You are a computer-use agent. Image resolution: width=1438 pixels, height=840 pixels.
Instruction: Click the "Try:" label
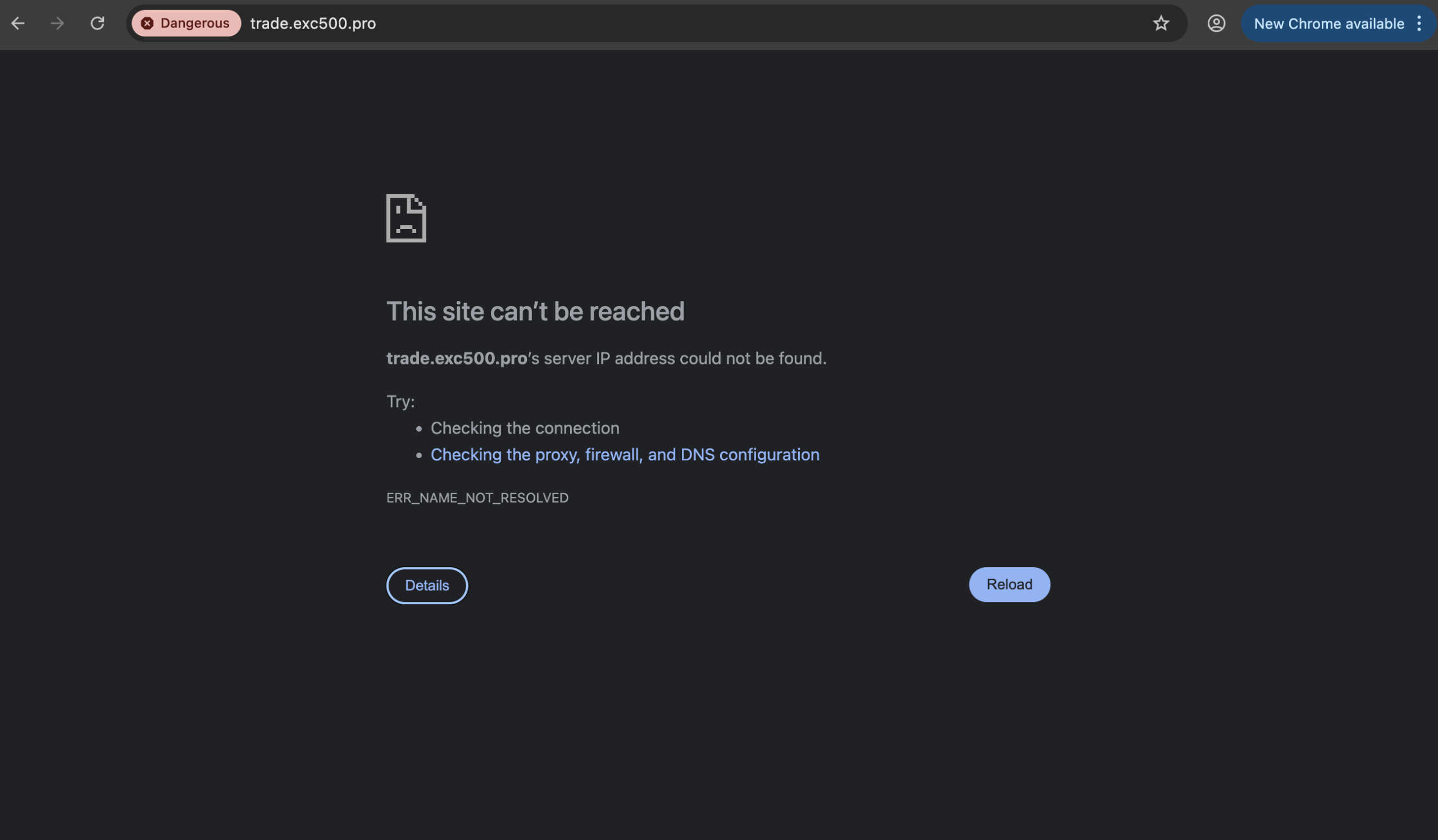(400, 401)
